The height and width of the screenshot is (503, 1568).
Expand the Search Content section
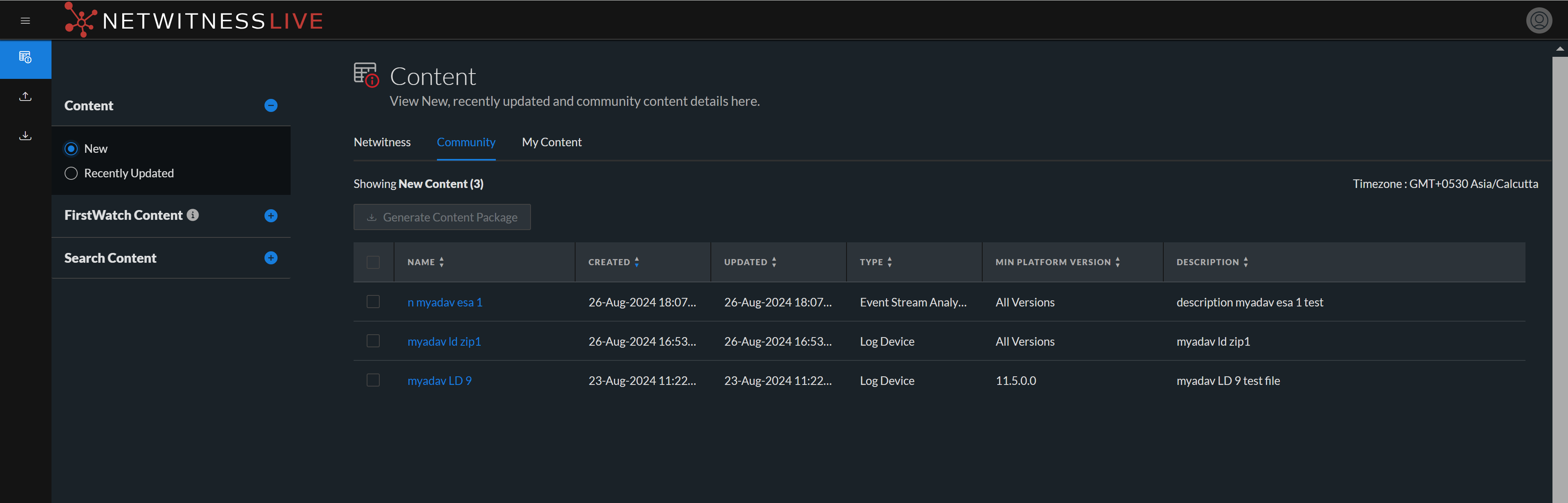pos(271,258)
